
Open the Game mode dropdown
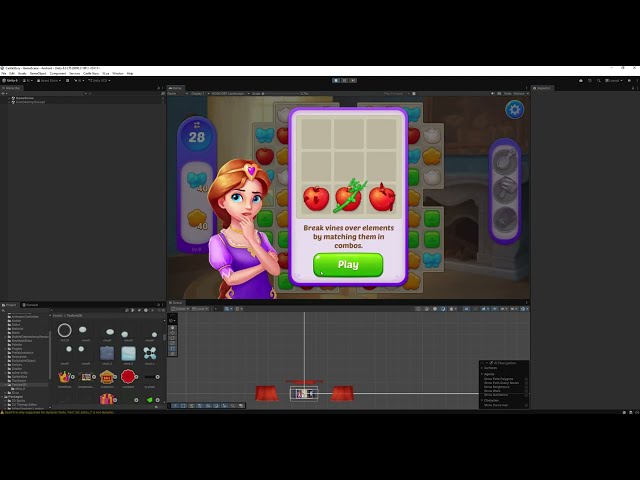pyautogui.click(x=178, y=93)
